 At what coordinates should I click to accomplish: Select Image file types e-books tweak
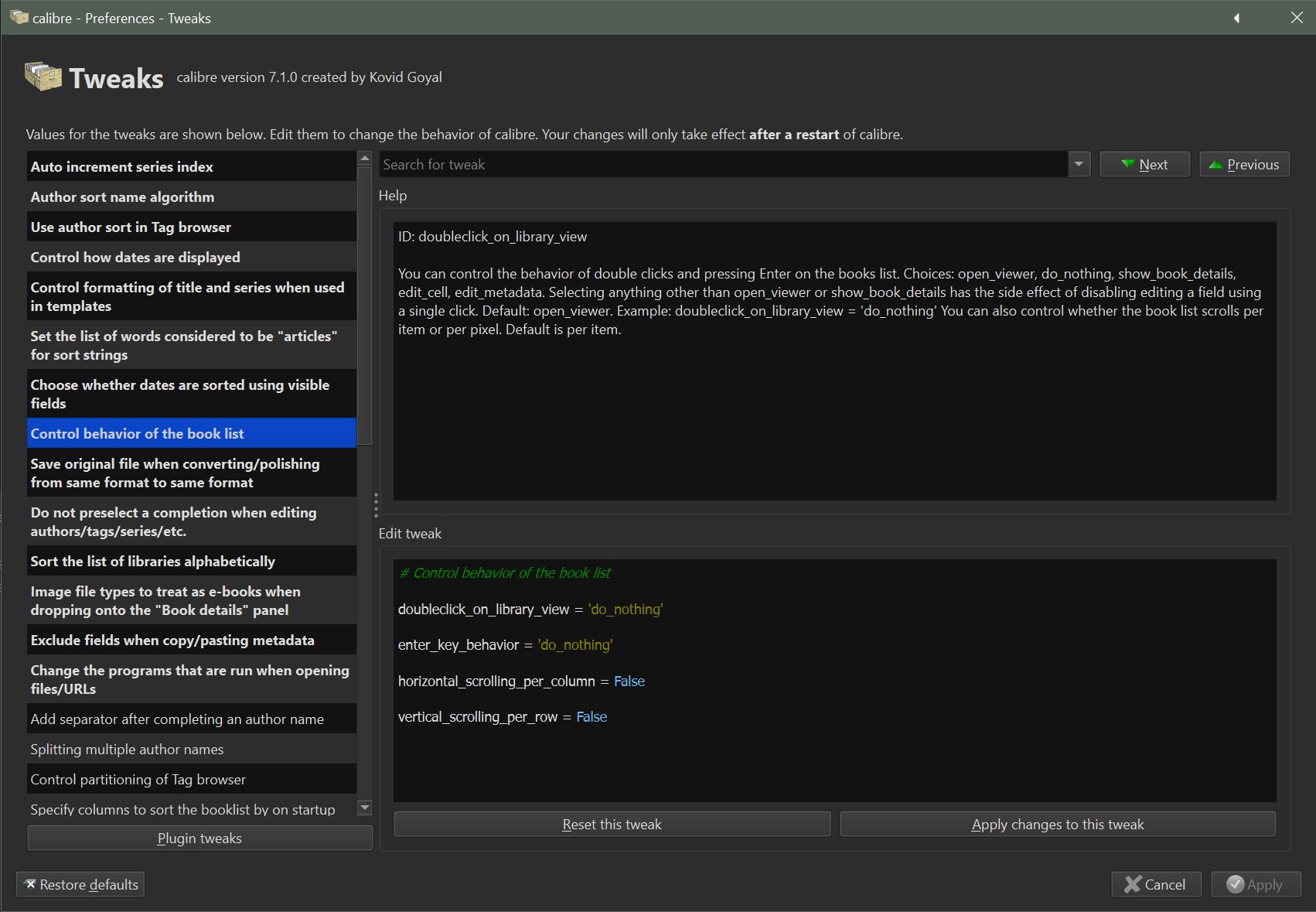click(x=192, y=600)
